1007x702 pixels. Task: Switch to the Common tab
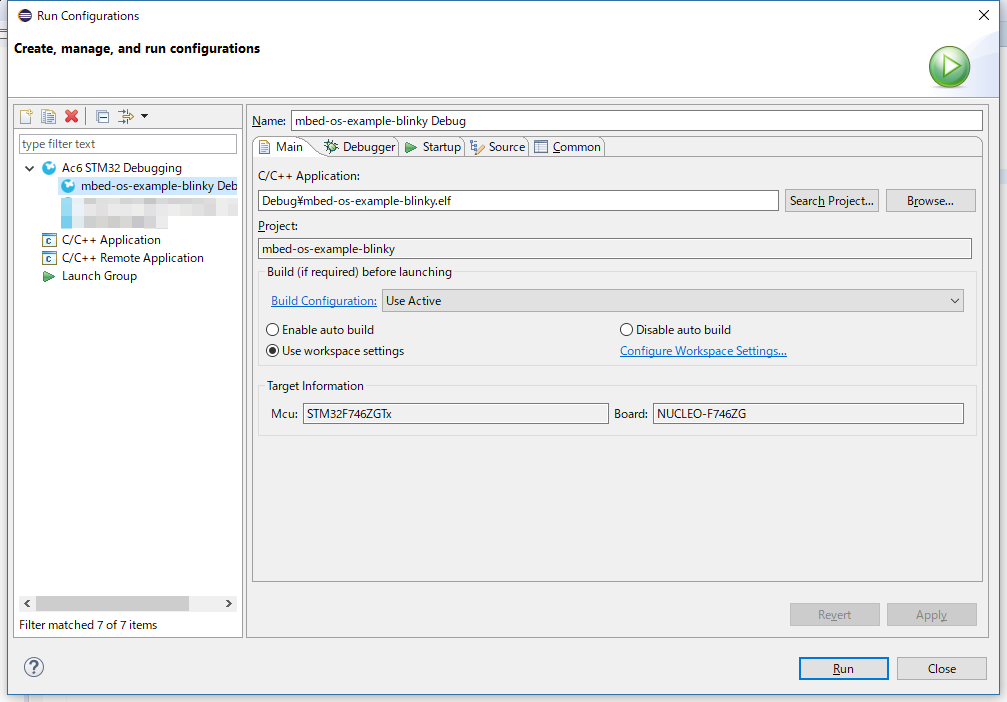point(568,147)
